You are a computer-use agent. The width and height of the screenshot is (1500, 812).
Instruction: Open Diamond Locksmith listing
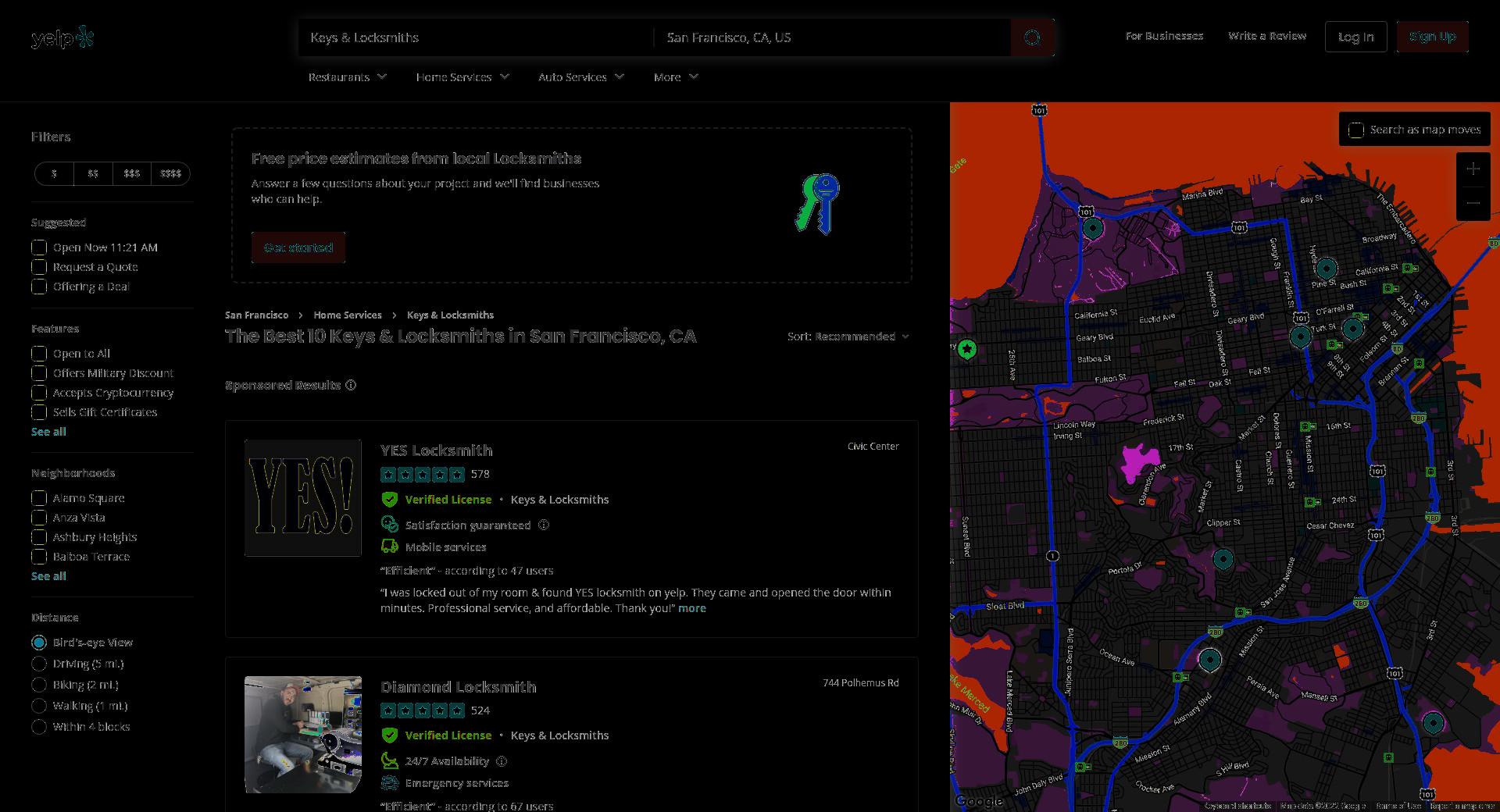coord(459,687)
